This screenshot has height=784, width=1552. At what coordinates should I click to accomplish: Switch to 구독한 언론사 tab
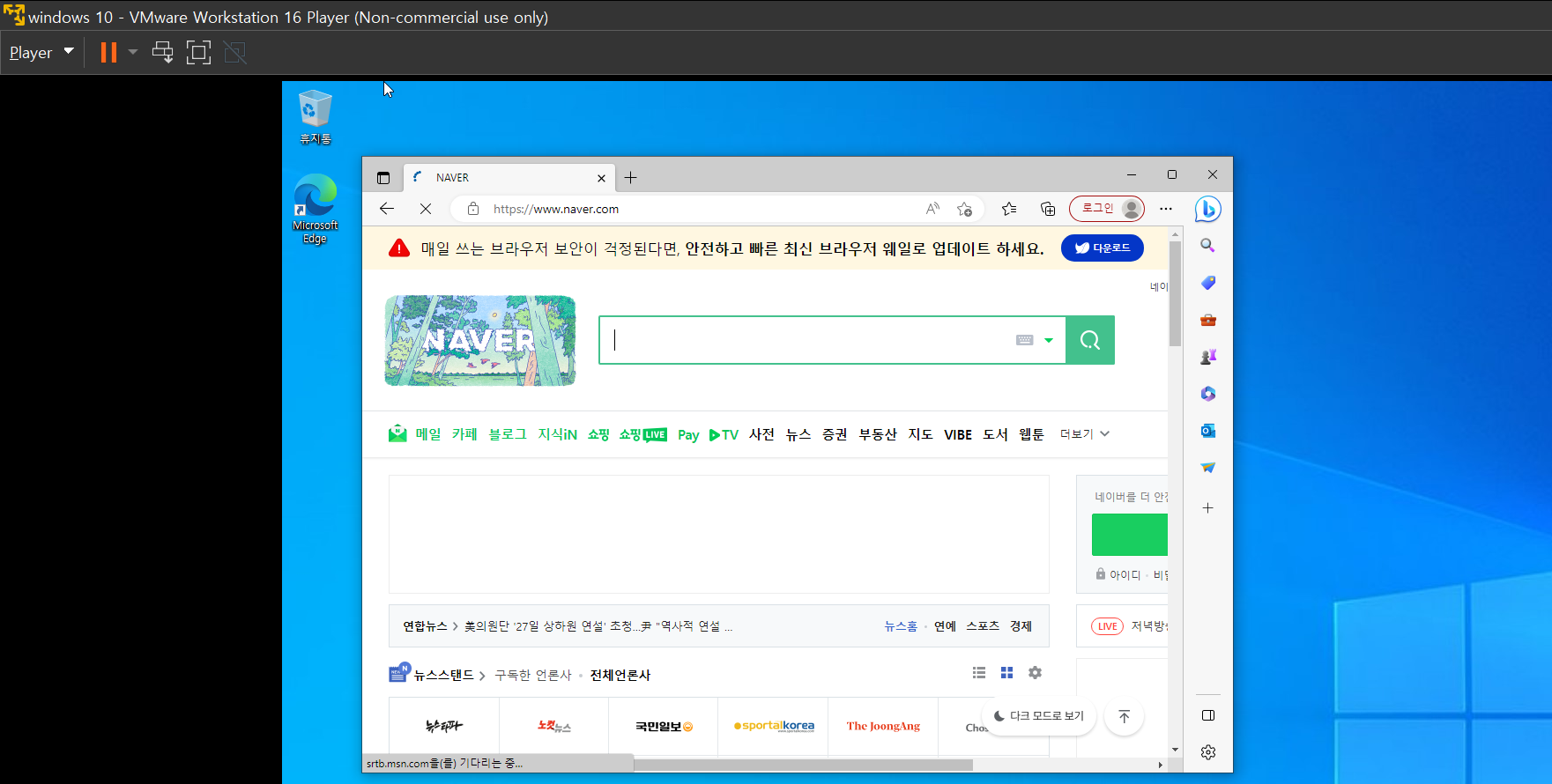click(533, 676)
